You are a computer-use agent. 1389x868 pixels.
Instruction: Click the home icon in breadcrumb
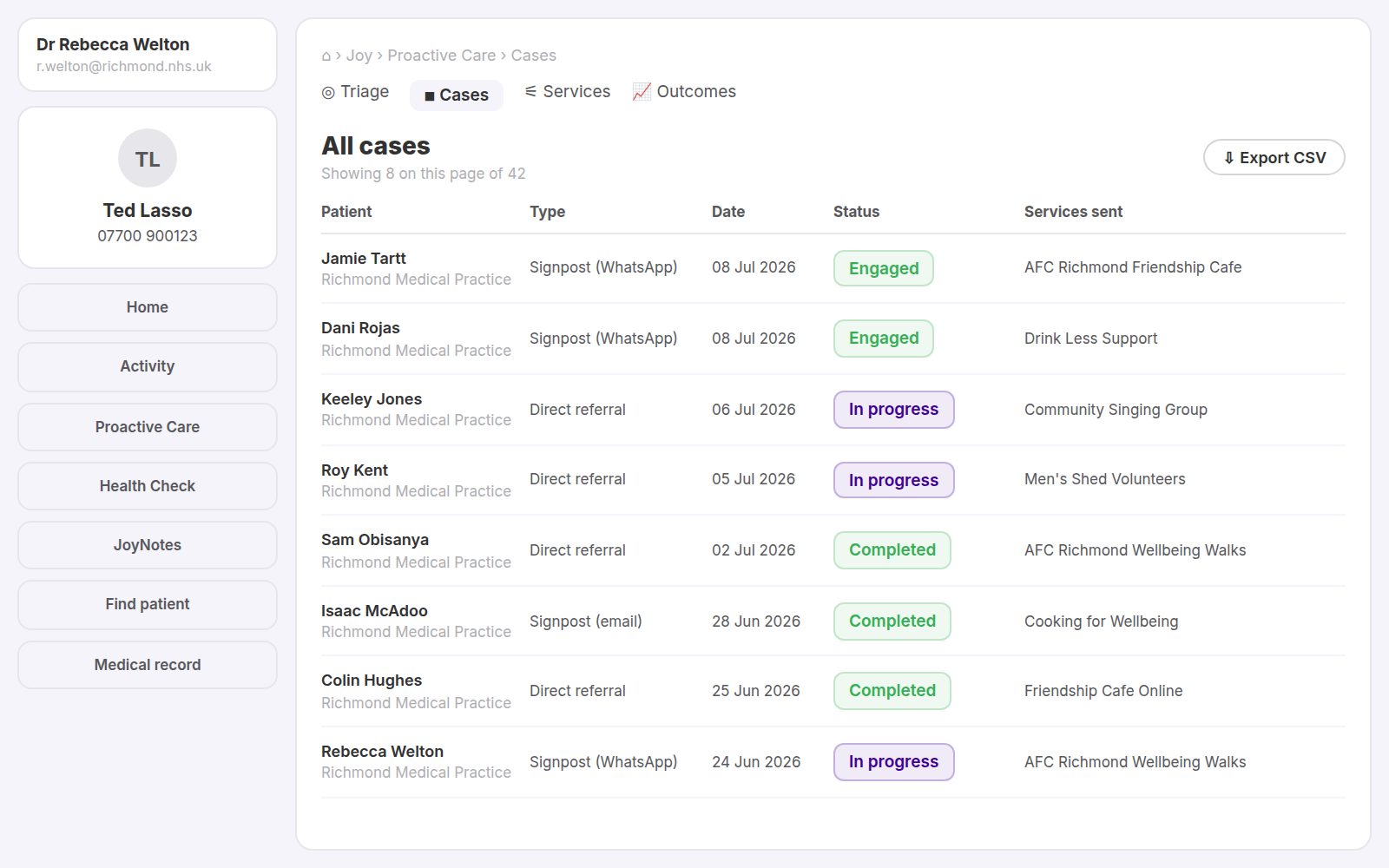point(326,56)
